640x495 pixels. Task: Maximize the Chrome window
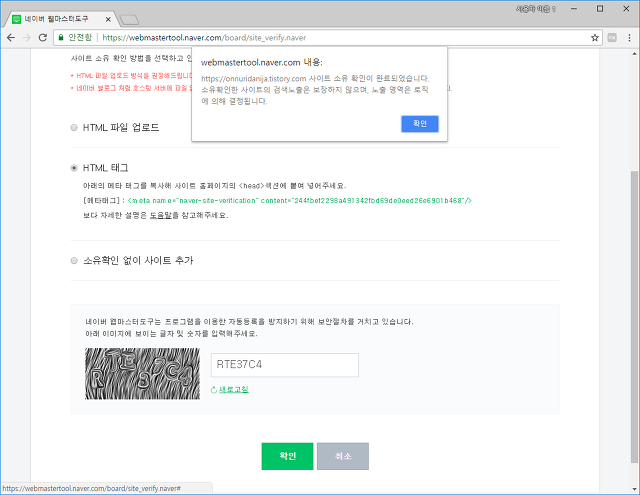[x=600, y=9]
